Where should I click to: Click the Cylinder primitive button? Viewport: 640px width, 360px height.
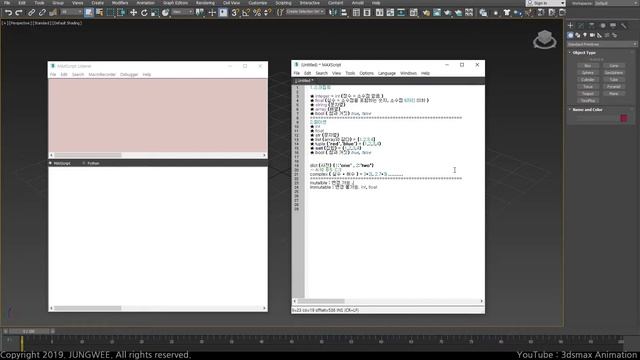click(x=588, y=80)
